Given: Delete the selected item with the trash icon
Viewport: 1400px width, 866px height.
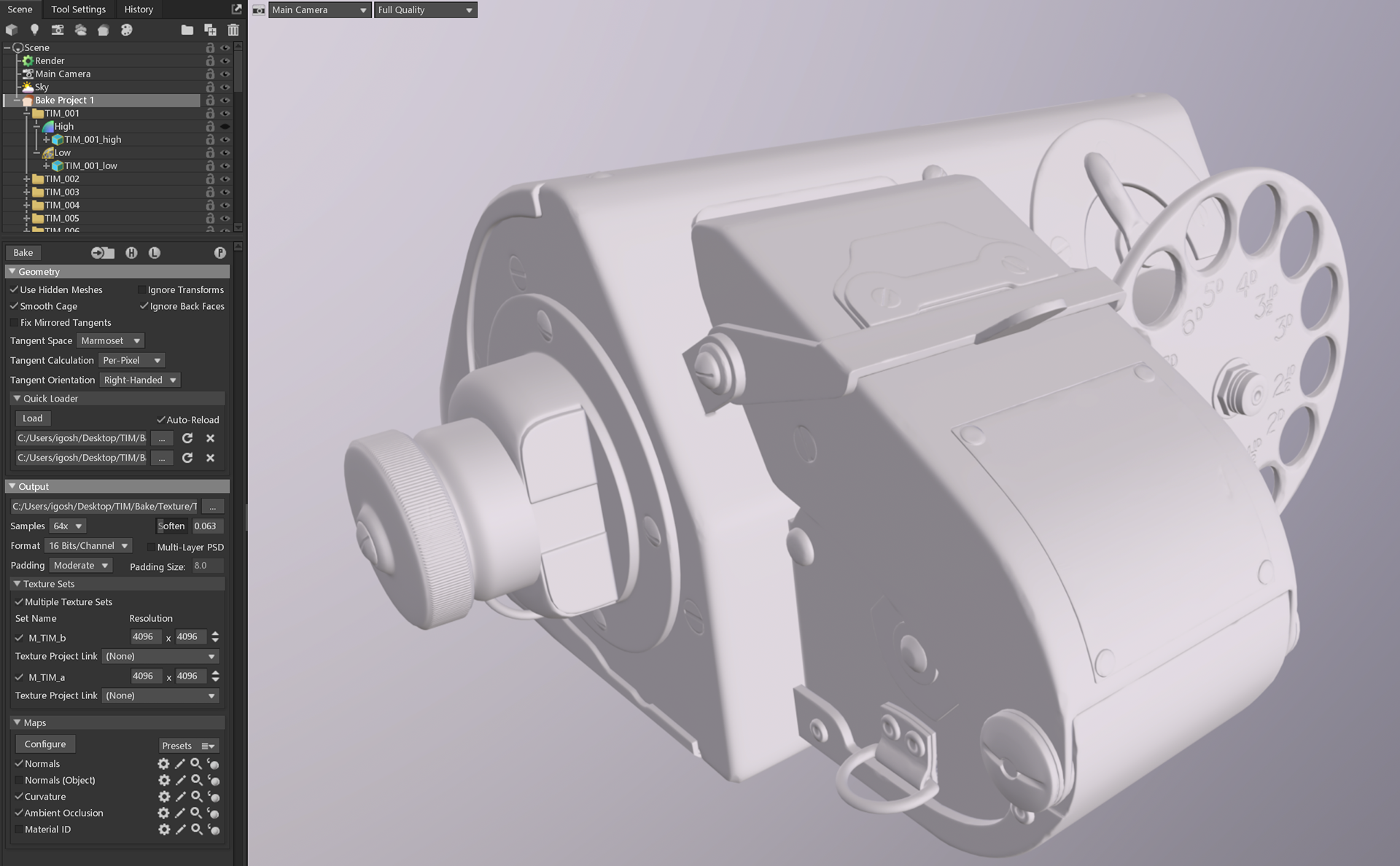Looking at the screenshot, I should coord(233,30).
